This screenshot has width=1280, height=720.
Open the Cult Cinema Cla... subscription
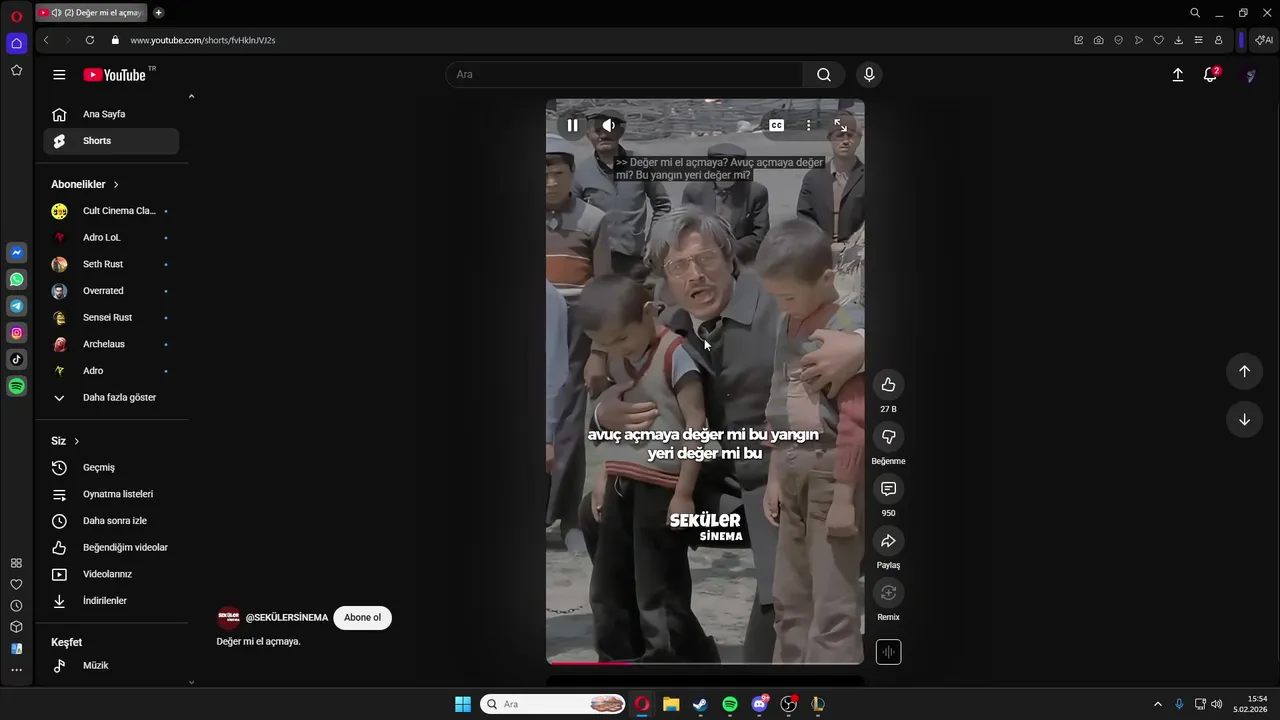[x=111, y=211]
